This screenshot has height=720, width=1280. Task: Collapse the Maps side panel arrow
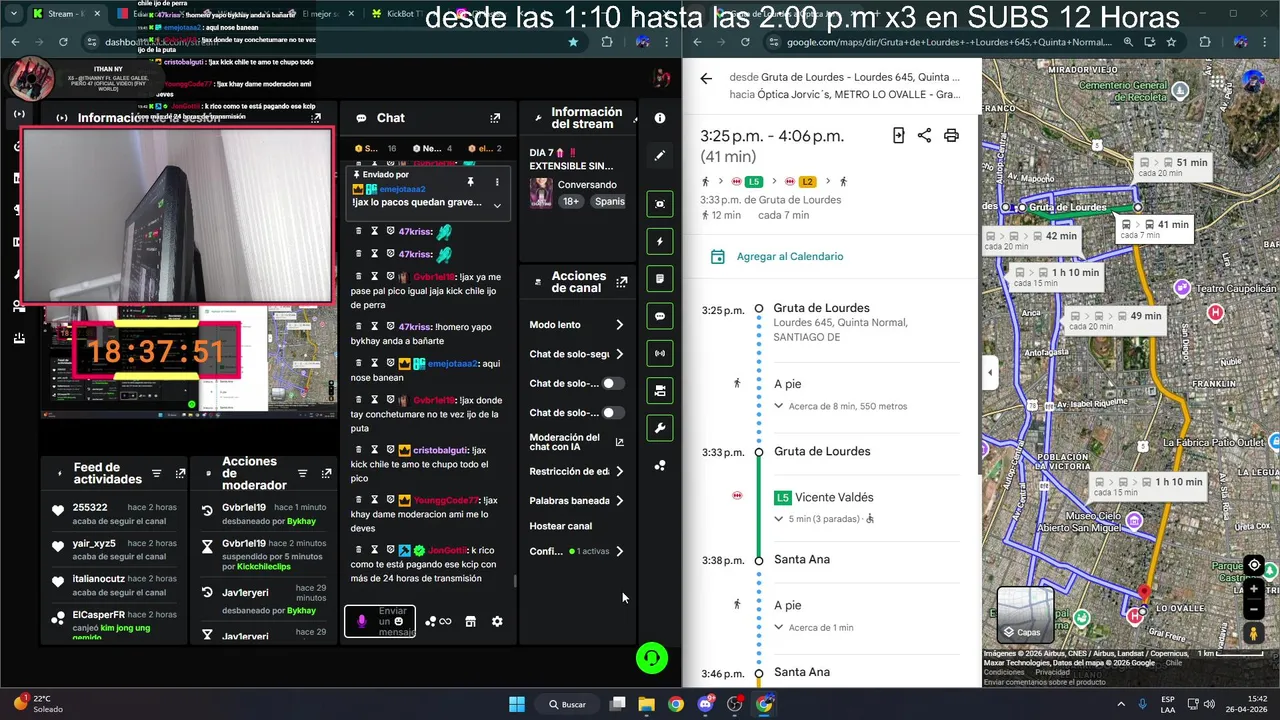coord(990,373)
